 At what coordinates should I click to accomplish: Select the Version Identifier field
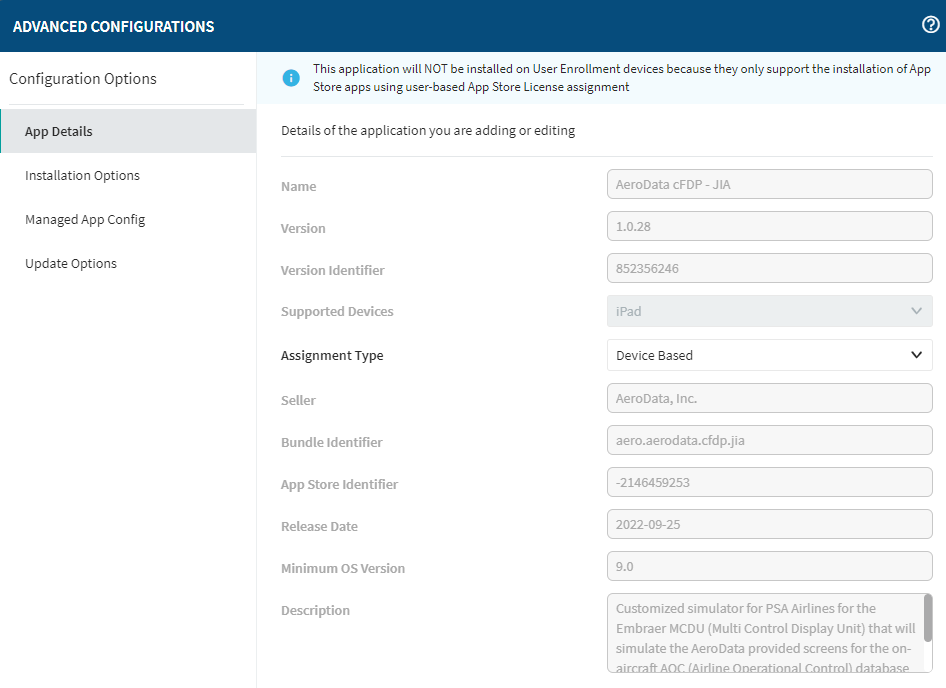point(769,269)
